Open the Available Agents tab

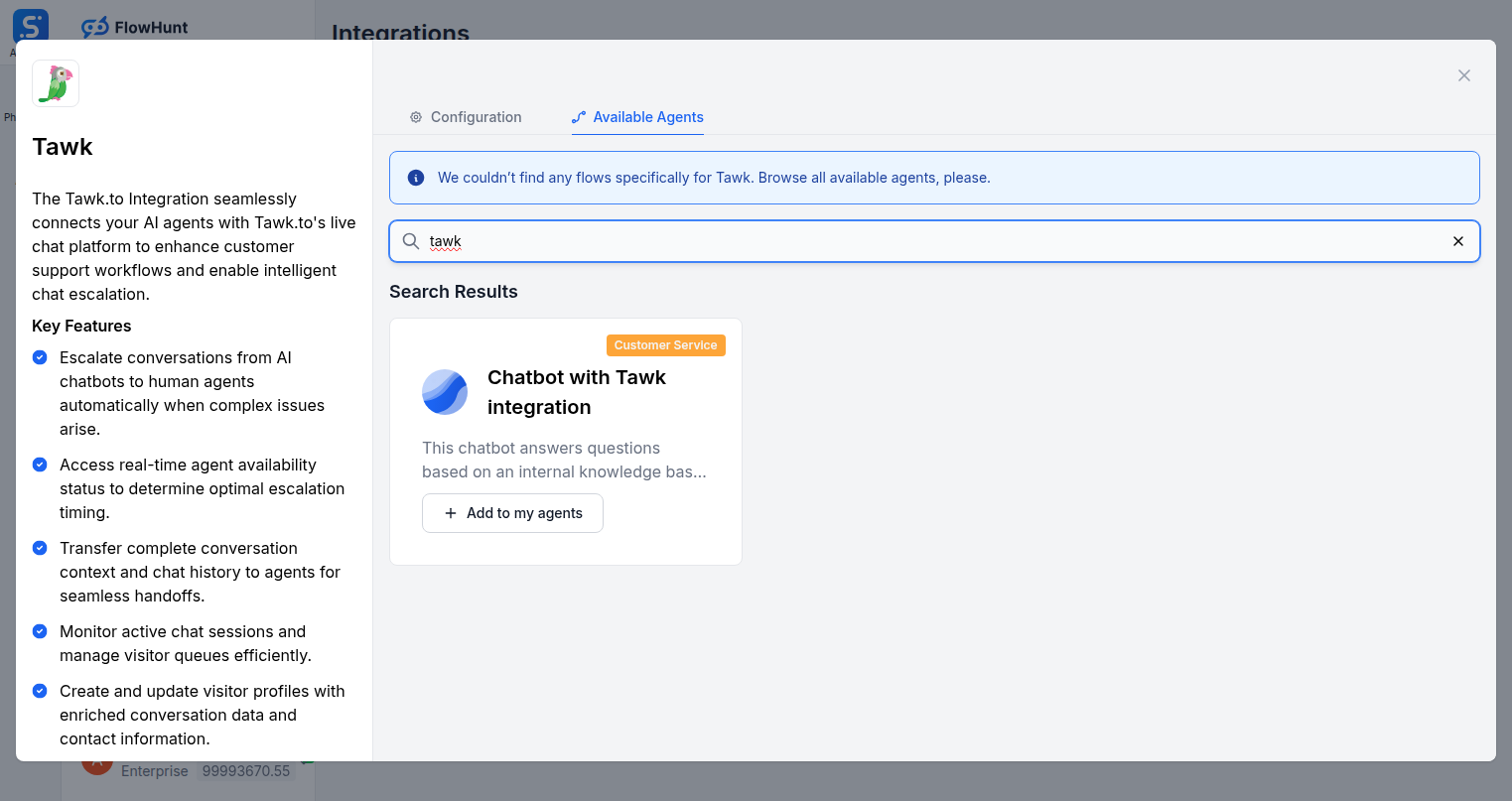tap(644, 117)
